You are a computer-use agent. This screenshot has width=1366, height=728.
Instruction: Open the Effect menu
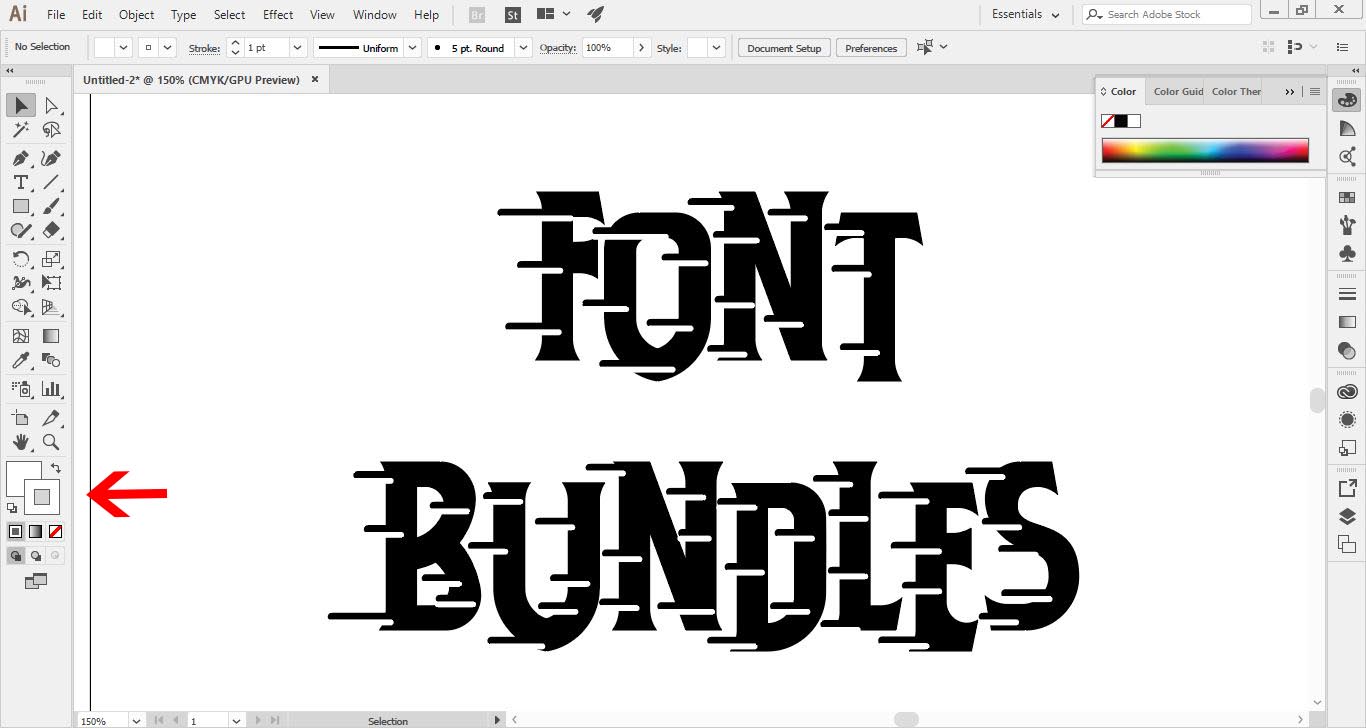coord(278,14)
